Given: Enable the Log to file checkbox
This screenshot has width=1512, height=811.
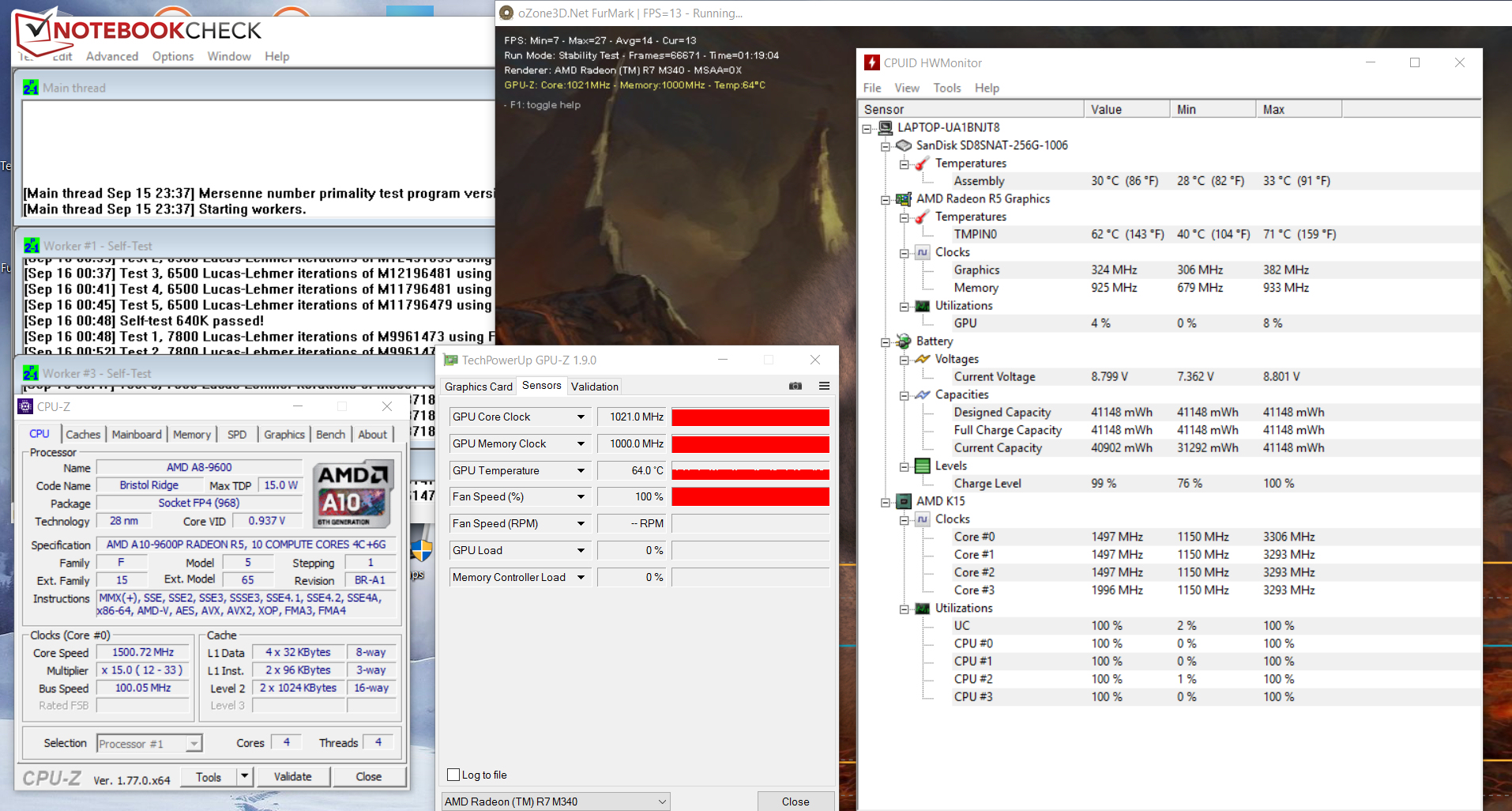Looking at the screenshot, I should pyautogui.click(x=453, y=775).
